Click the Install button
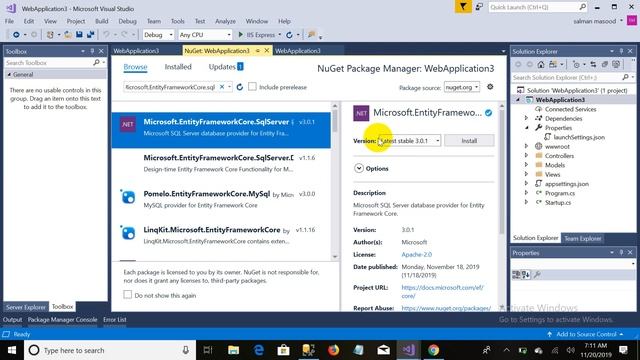 click(x=469, y=140)
